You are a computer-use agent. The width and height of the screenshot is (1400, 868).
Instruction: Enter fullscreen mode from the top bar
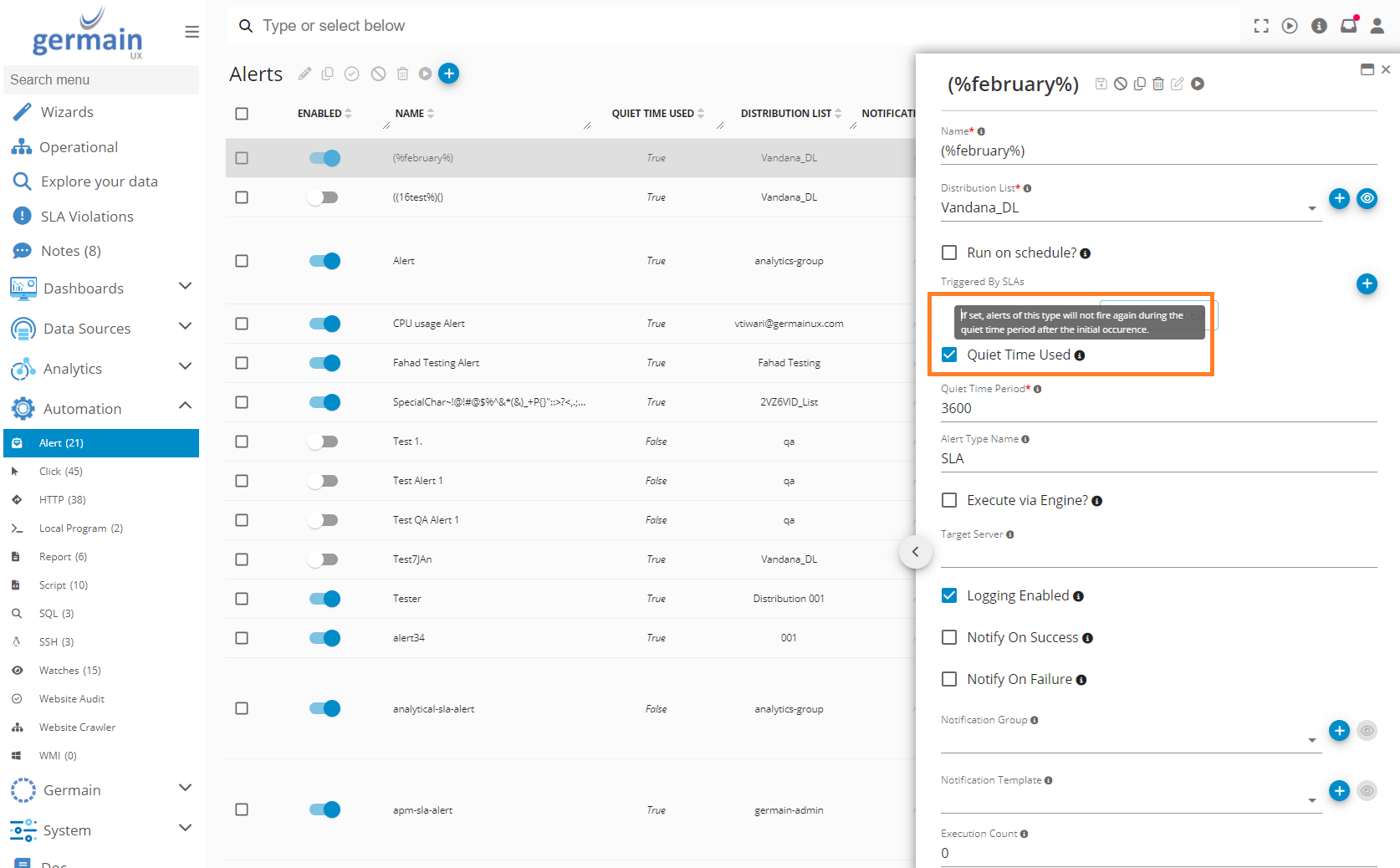1261,26
